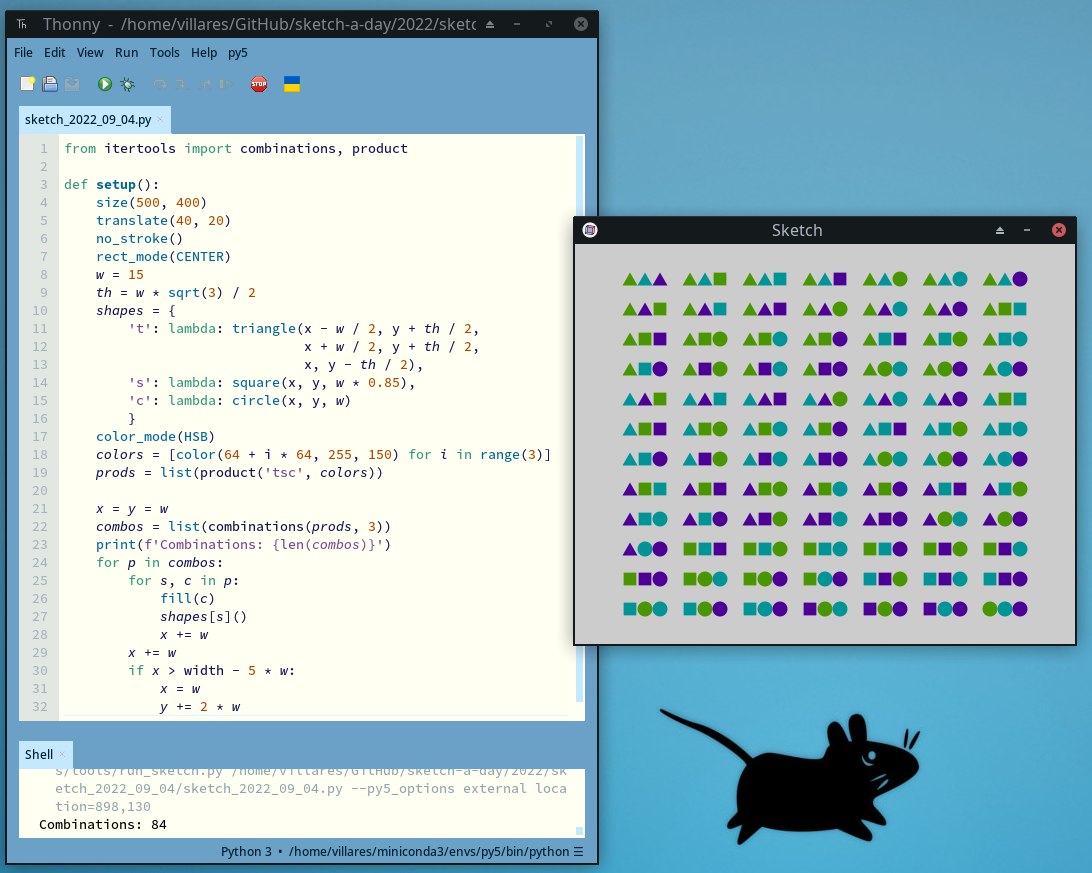Click the Open file toolbar icon

[x=50, y=85]
